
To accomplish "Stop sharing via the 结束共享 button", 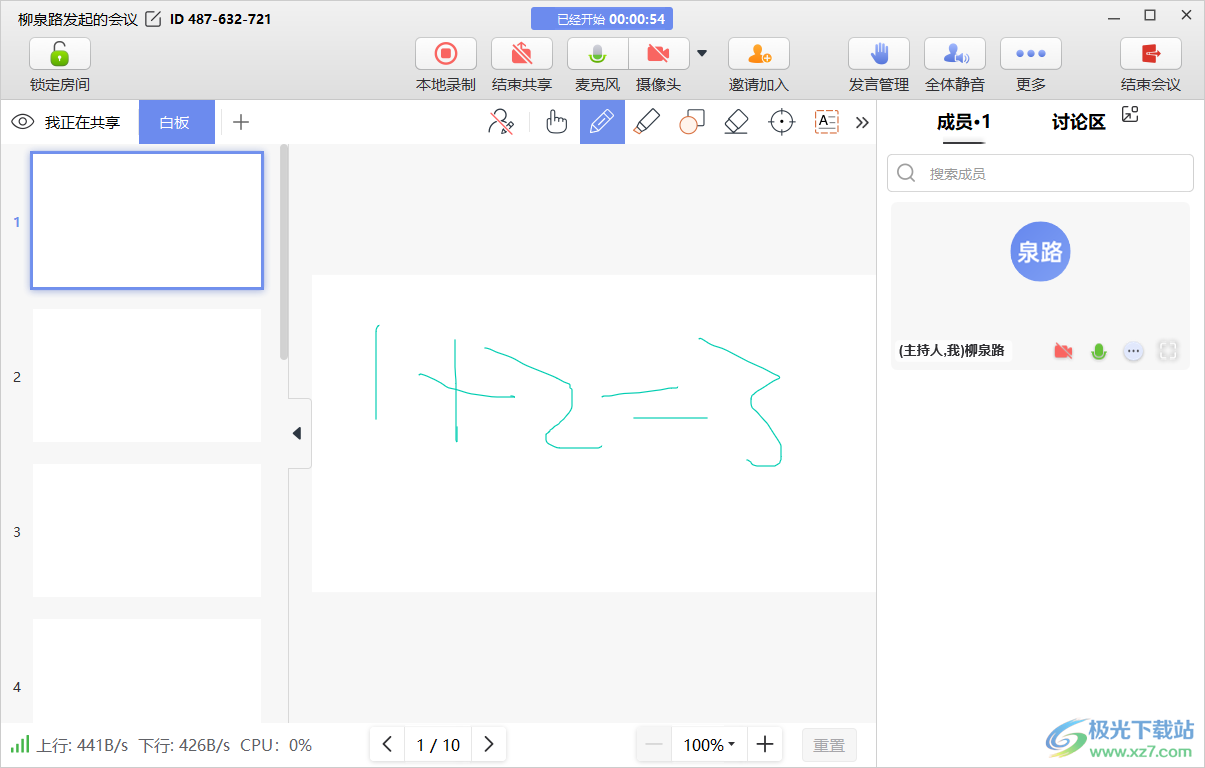I will pos(522,54).
